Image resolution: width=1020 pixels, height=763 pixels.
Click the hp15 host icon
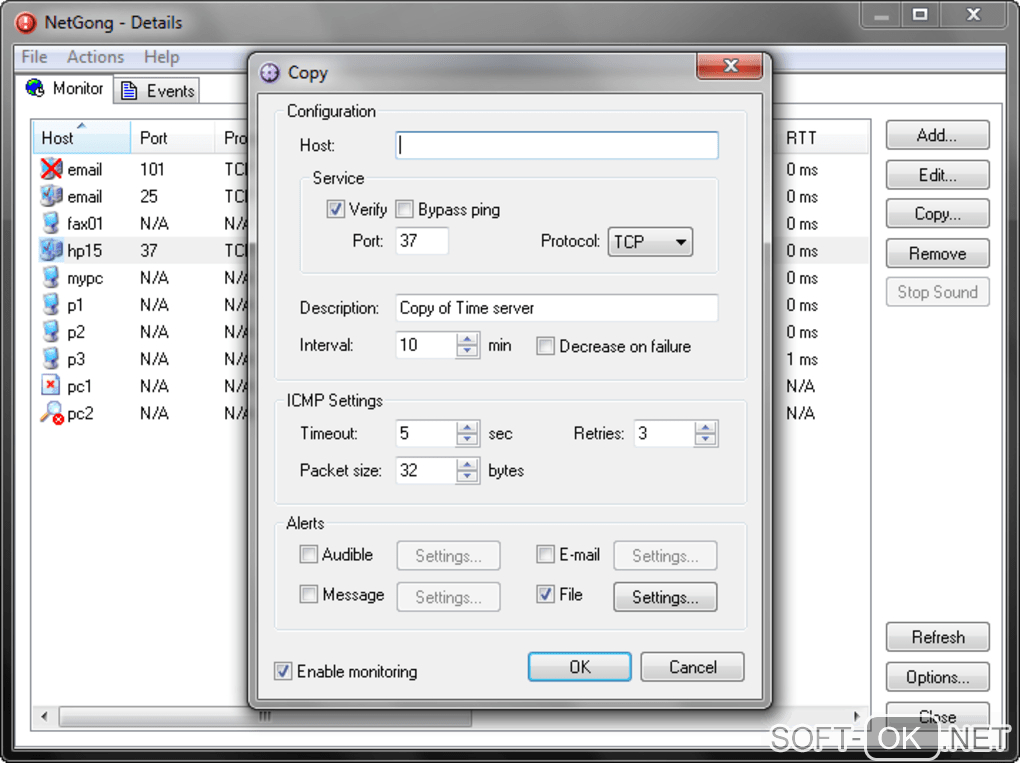click(51, 250)
